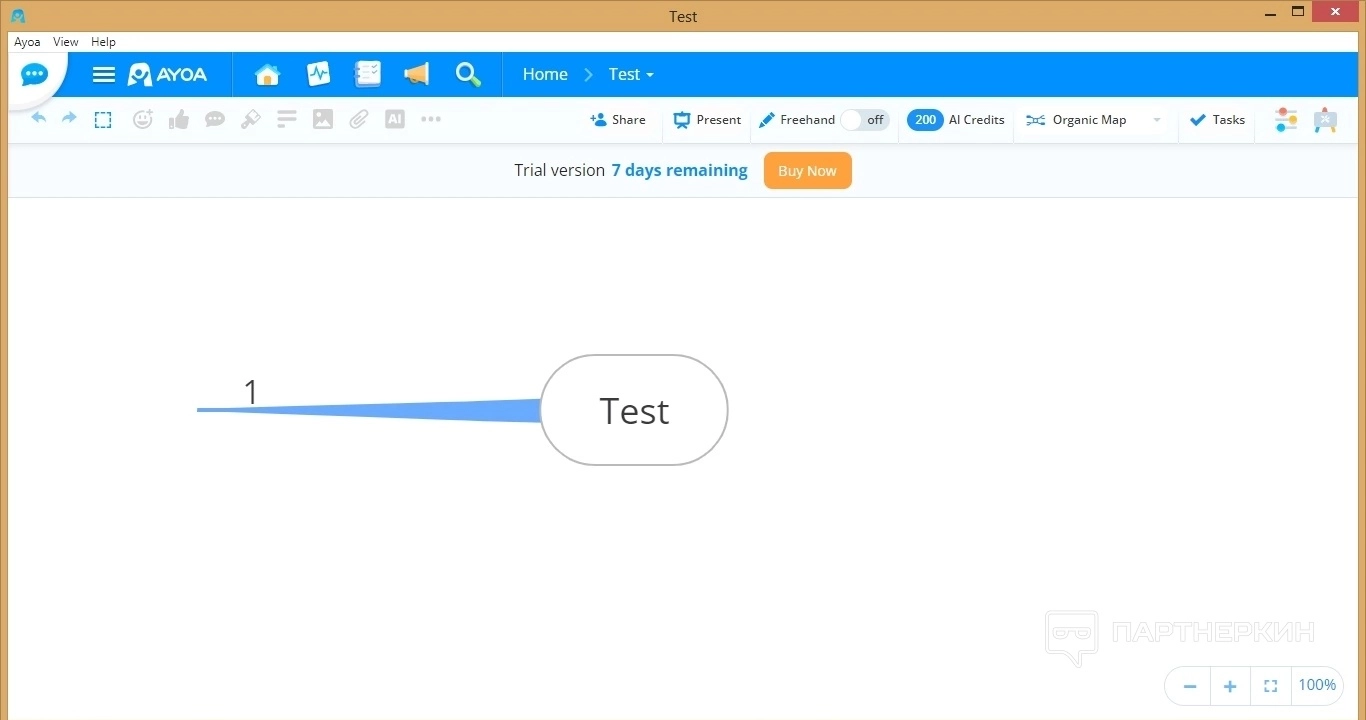Click the Ayoa title bar app icon
1366x720 pixels.
18,16
